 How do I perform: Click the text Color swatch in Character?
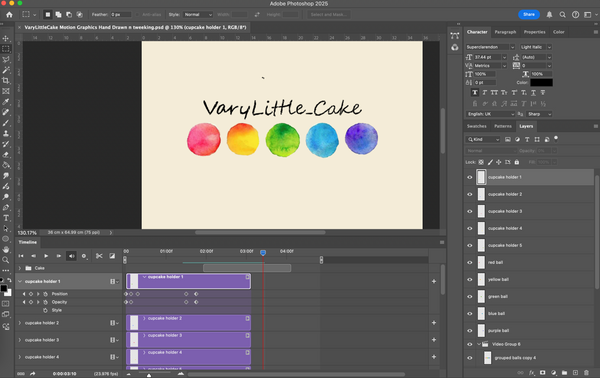point(541,83)
